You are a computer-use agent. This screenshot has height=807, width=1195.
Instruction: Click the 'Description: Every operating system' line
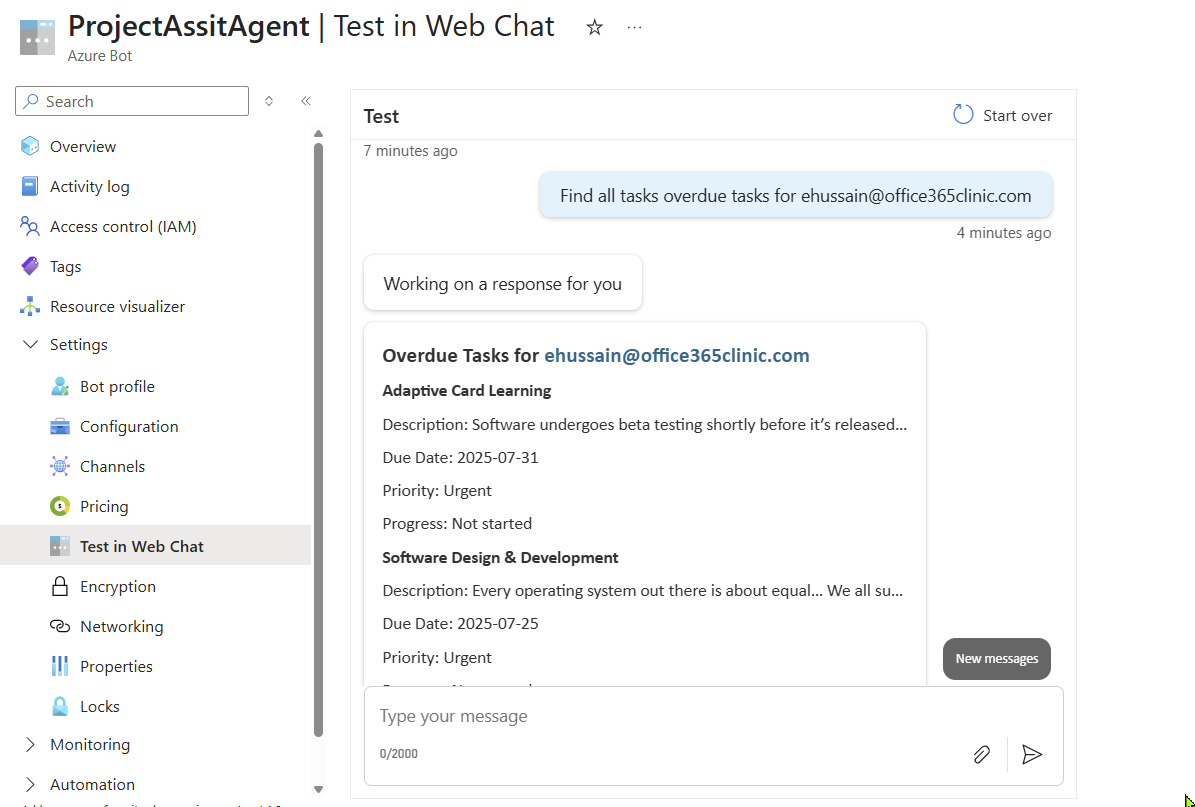(x=643, y=591)
